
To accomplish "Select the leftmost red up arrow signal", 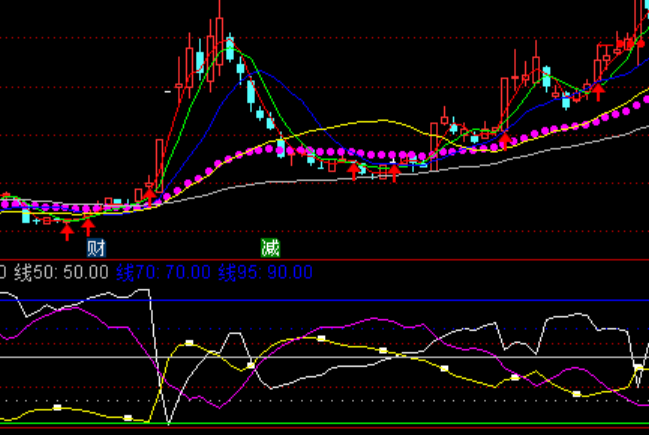I will [x=66, y=231].
